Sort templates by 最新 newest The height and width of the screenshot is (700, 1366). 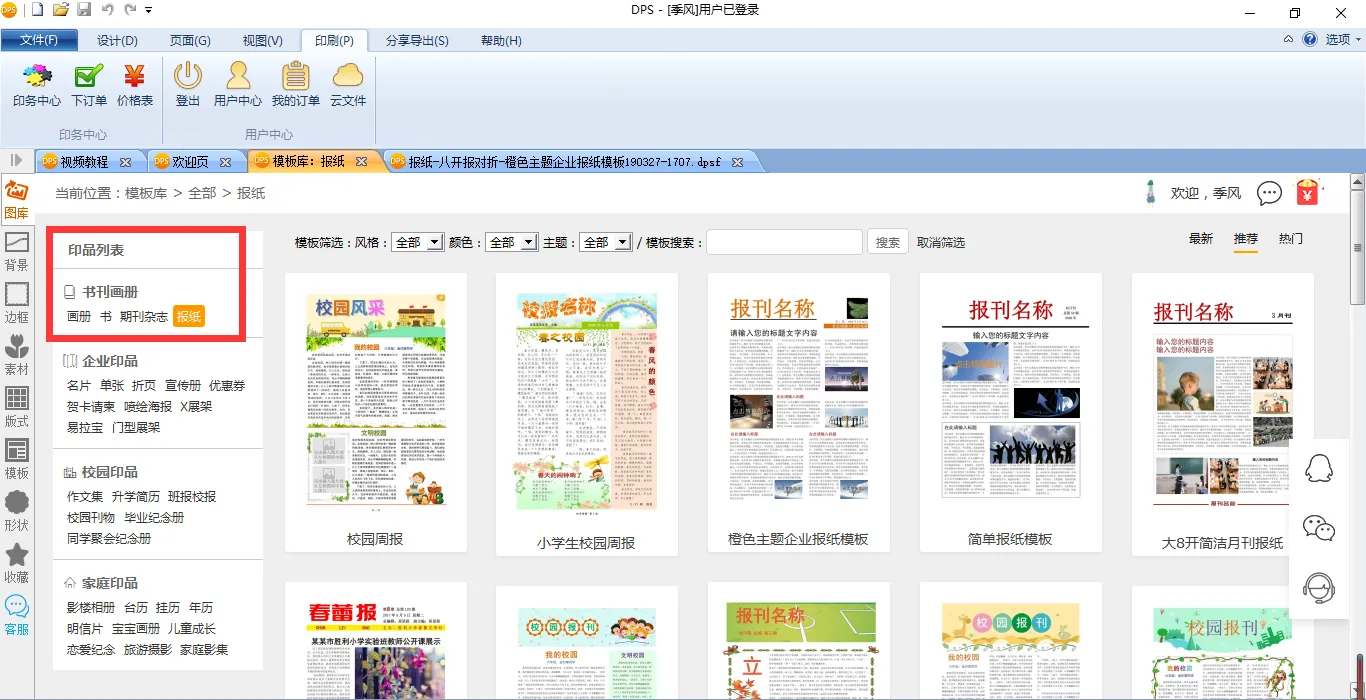coord(1201,239)
